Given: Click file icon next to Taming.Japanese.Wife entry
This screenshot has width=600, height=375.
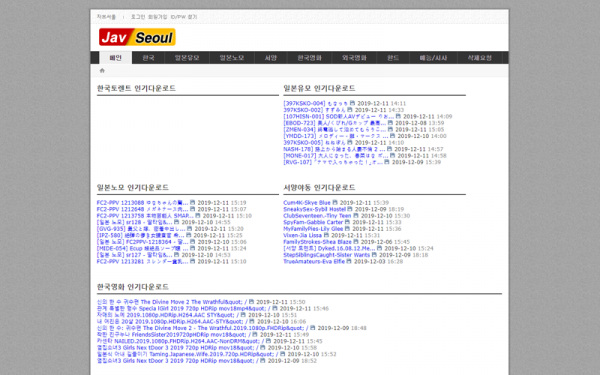Looking at the screenshot, I should pyautogui.click(x=282, y=354).
